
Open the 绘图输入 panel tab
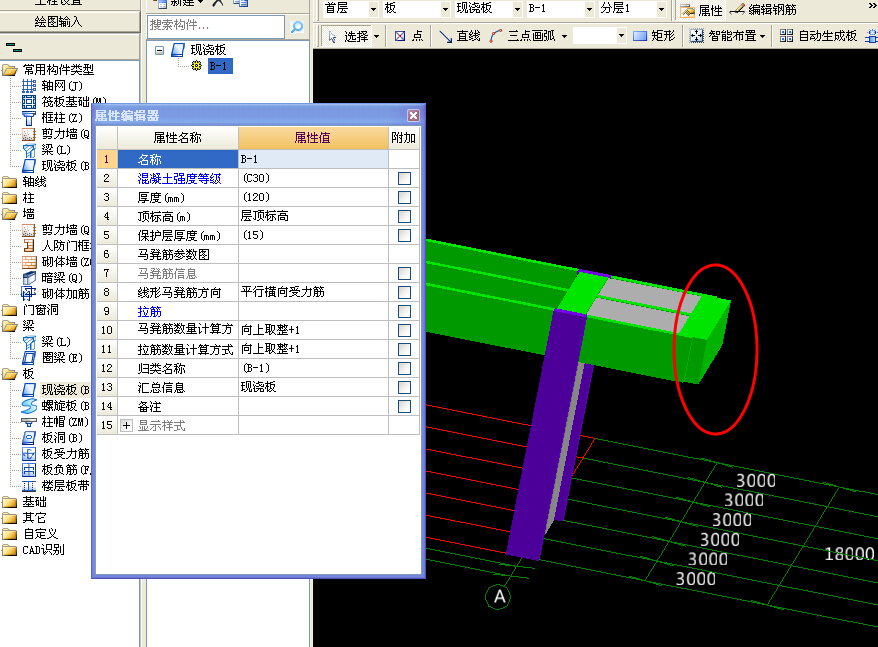[58, 22]
